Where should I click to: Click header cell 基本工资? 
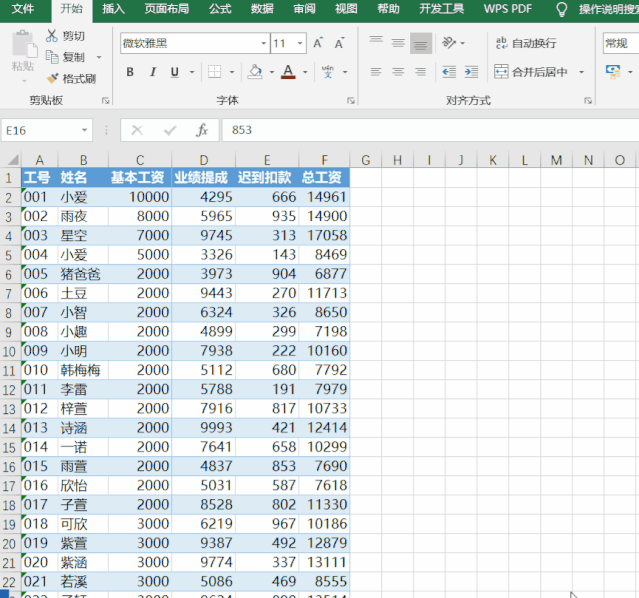point(140,178)
